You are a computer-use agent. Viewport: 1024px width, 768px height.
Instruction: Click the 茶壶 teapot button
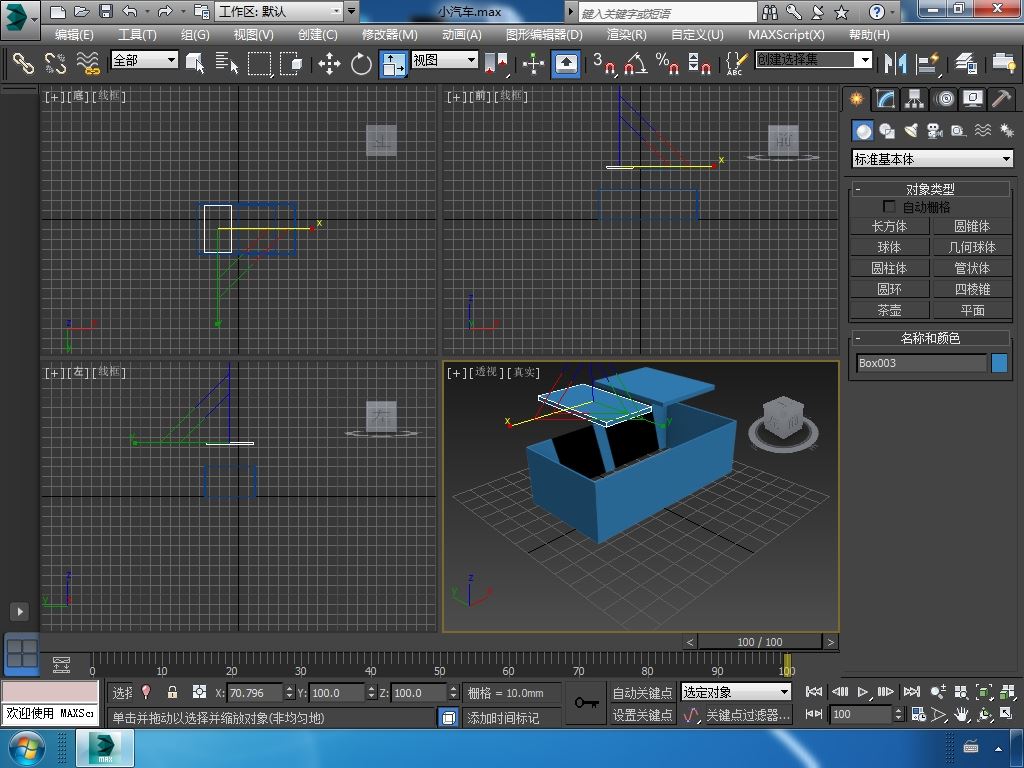tap(889, 310)
